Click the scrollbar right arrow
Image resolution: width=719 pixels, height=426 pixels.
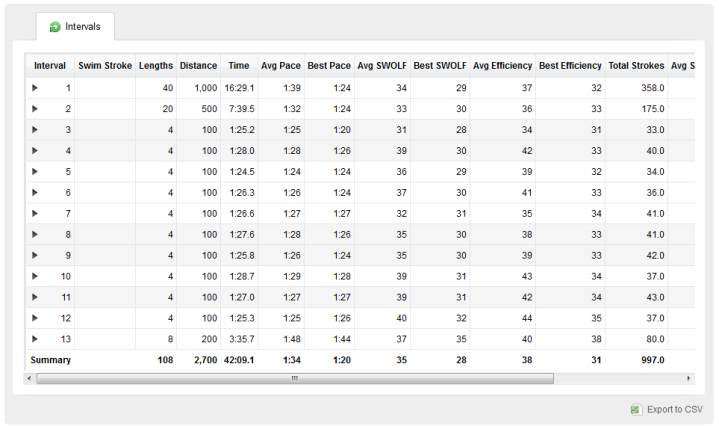coord(688,378)
